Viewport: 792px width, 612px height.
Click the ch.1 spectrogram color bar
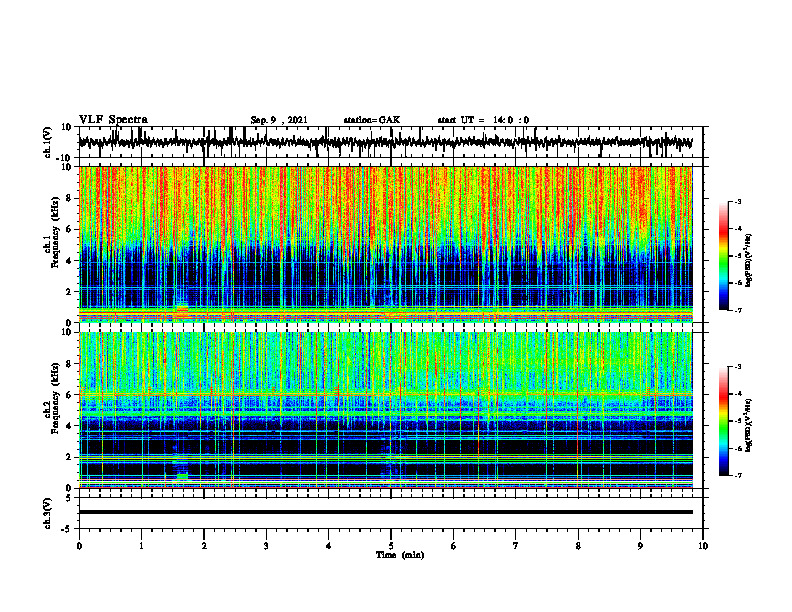724,256
